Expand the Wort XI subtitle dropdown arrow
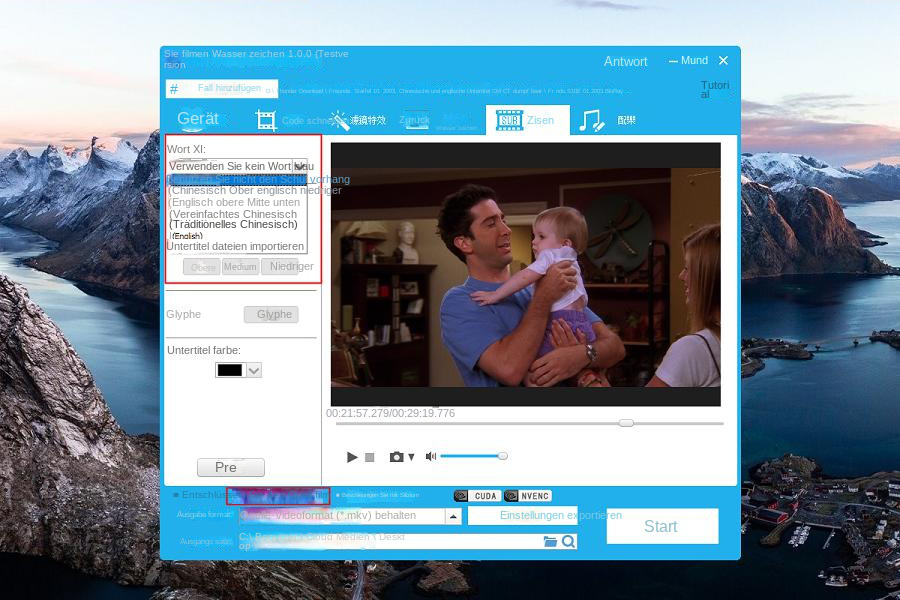 coord(300,166)
